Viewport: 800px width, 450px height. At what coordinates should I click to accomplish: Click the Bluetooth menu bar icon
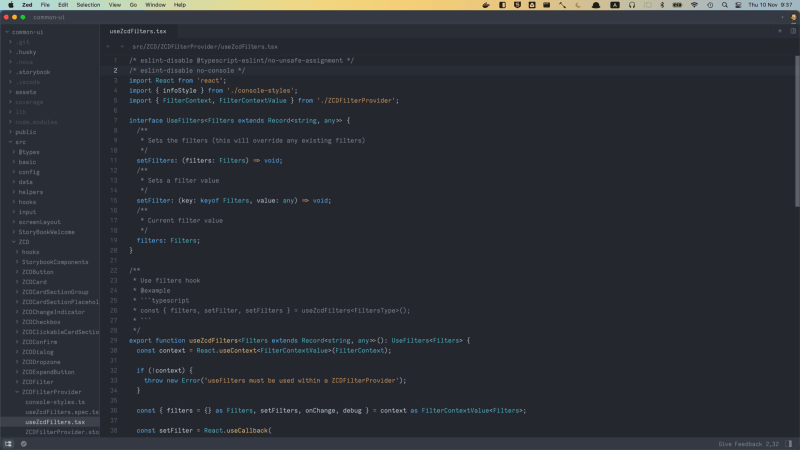point(662,5)
